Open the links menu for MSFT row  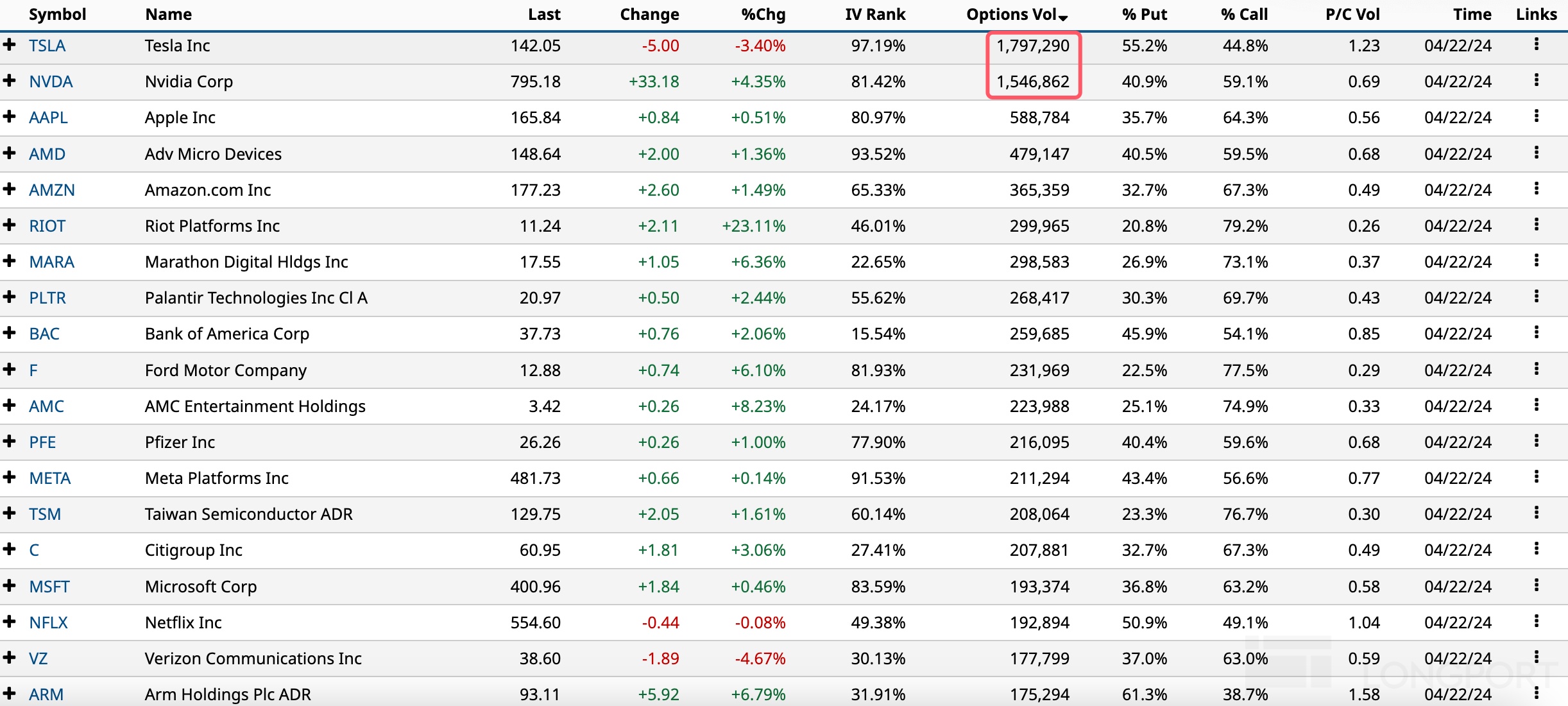coord(1536,585)
